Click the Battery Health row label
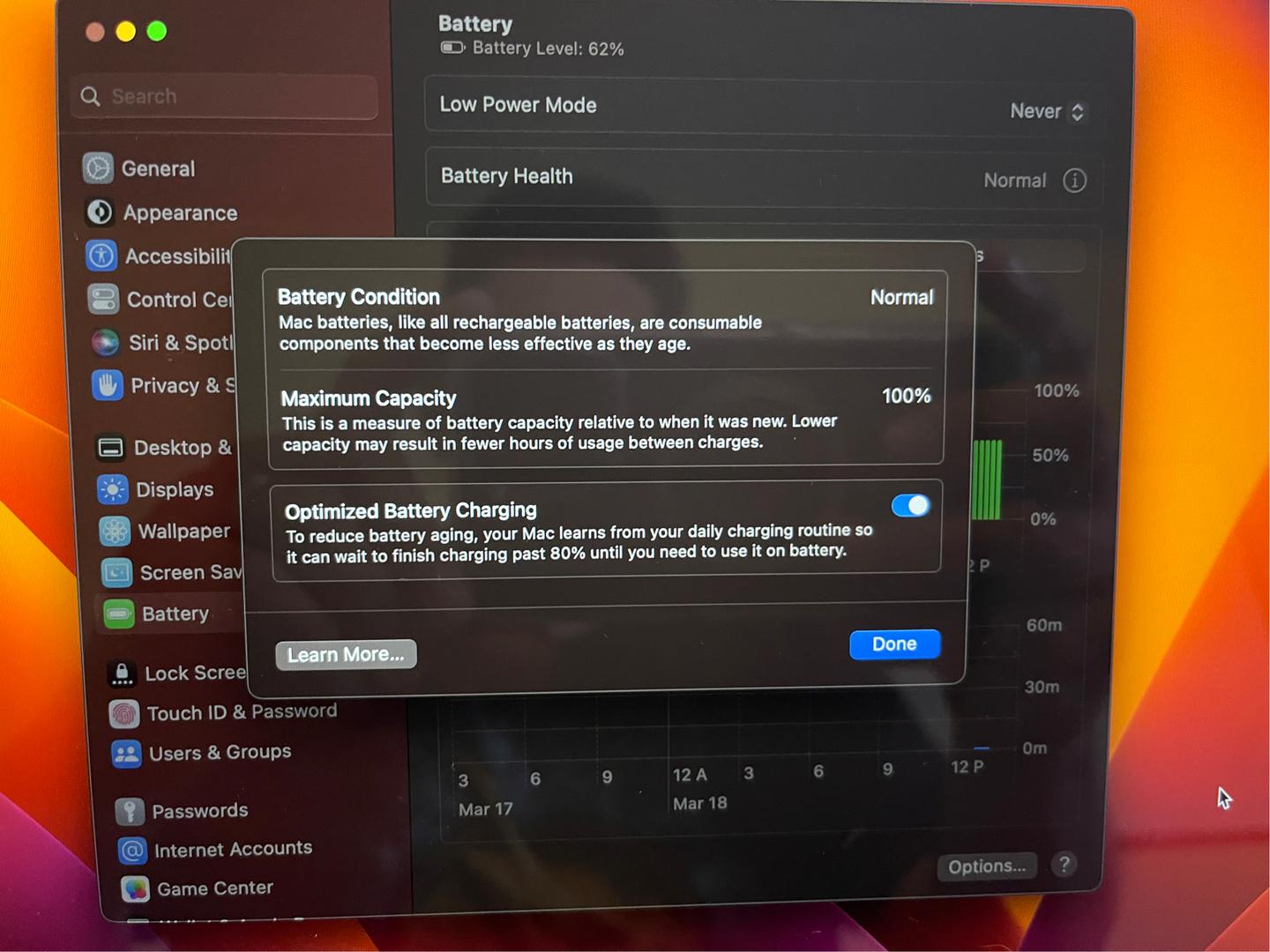 [x=507, y=176]
